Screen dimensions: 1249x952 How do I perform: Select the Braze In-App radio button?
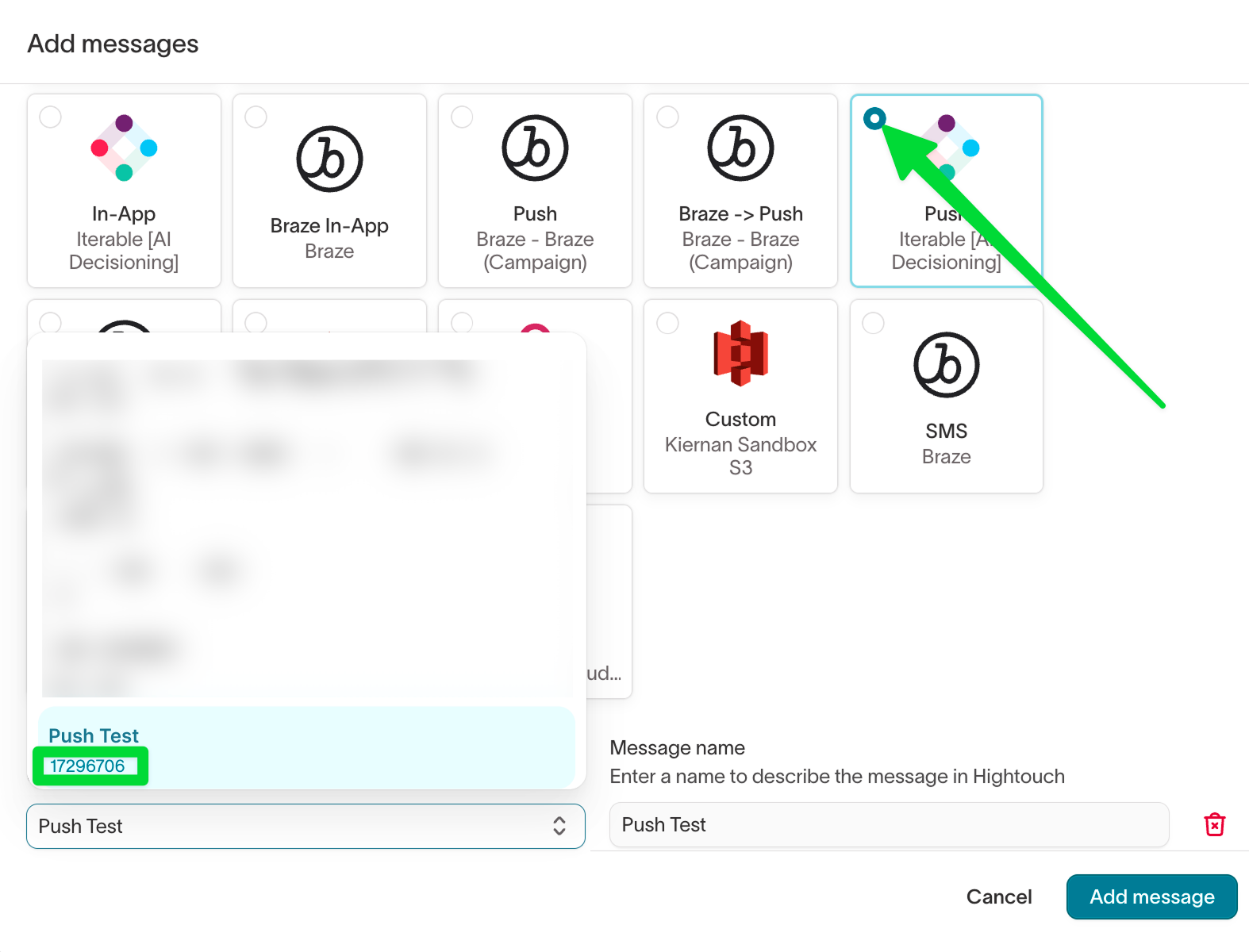(256, 117)
